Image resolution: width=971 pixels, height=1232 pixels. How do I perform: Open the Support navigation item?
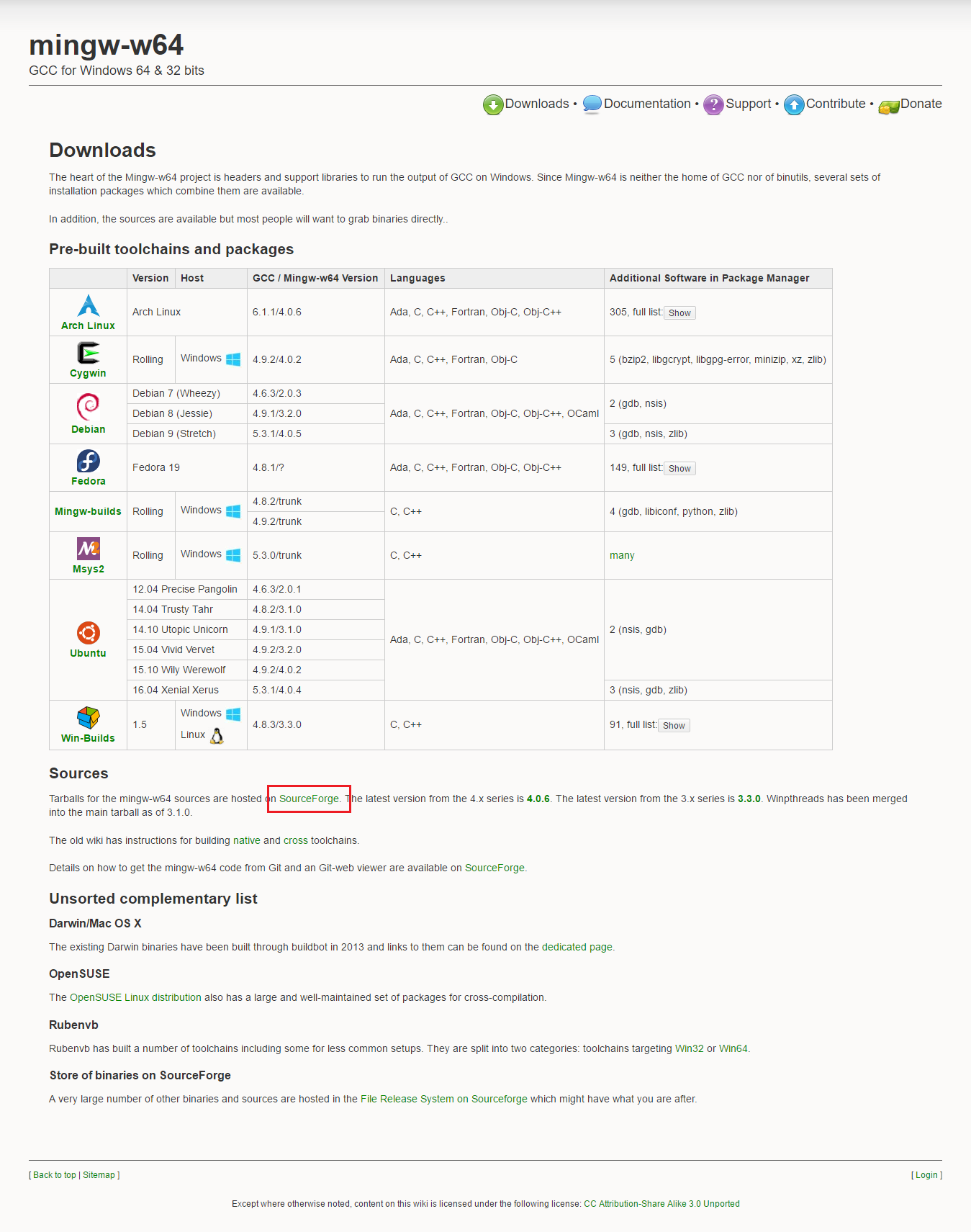pyautogui.click(x=748, y=104)
